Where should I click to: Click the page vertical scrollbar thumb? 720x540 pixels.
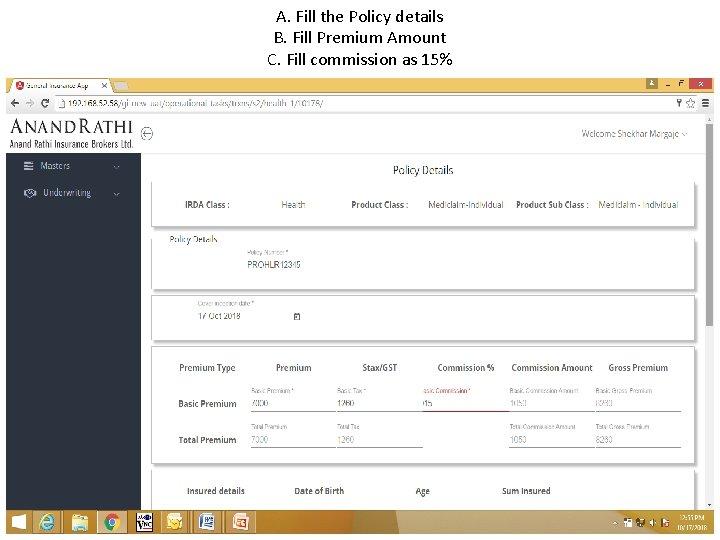[x=709, y=224]
